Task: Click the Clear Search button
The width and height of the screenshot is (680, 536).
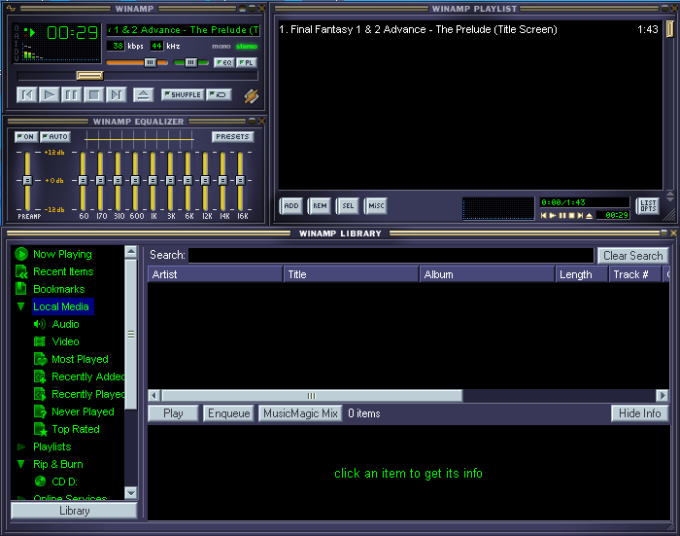Action: (633, 255)
